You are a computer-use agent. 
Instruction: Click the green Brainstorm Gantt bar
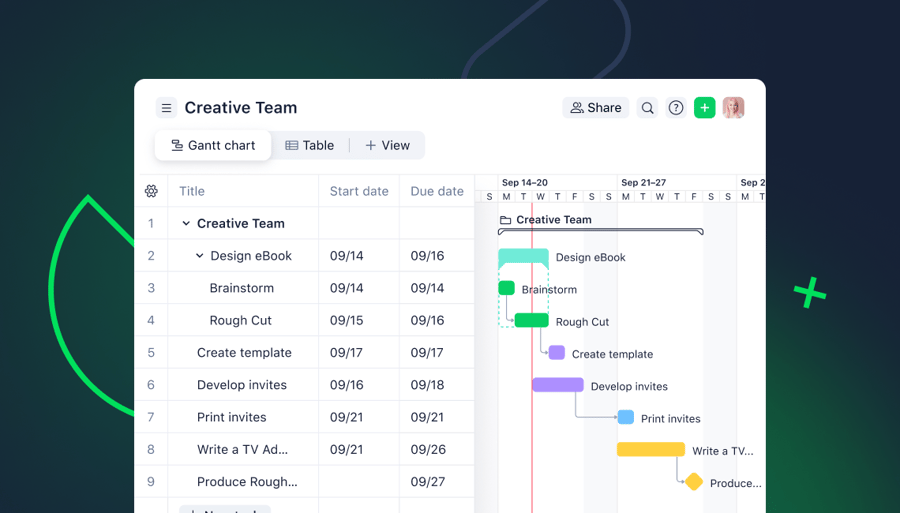pyautogui.click(x=506, y=288)
